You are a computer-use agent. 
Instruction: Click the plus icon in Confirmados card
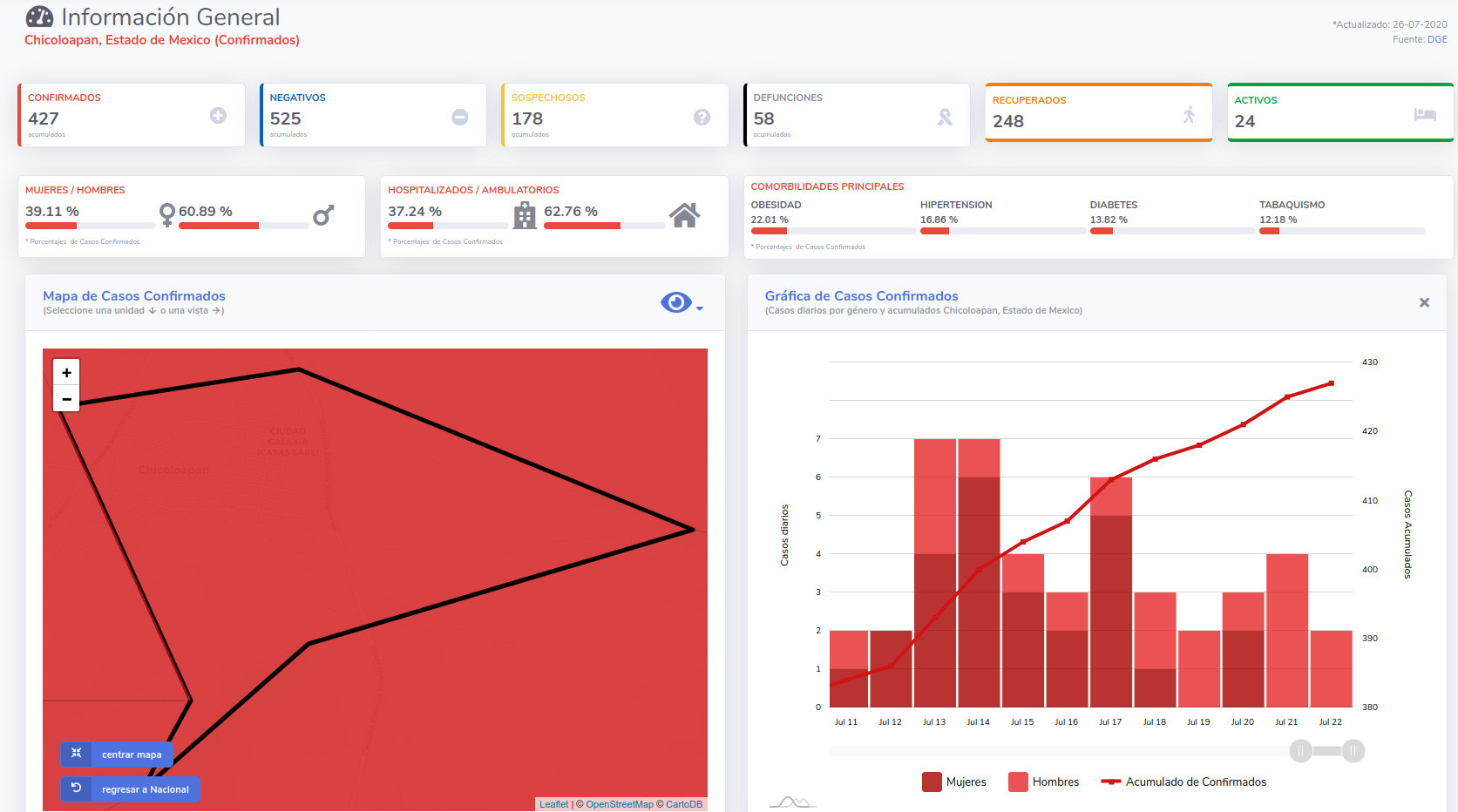coord(218,115)
